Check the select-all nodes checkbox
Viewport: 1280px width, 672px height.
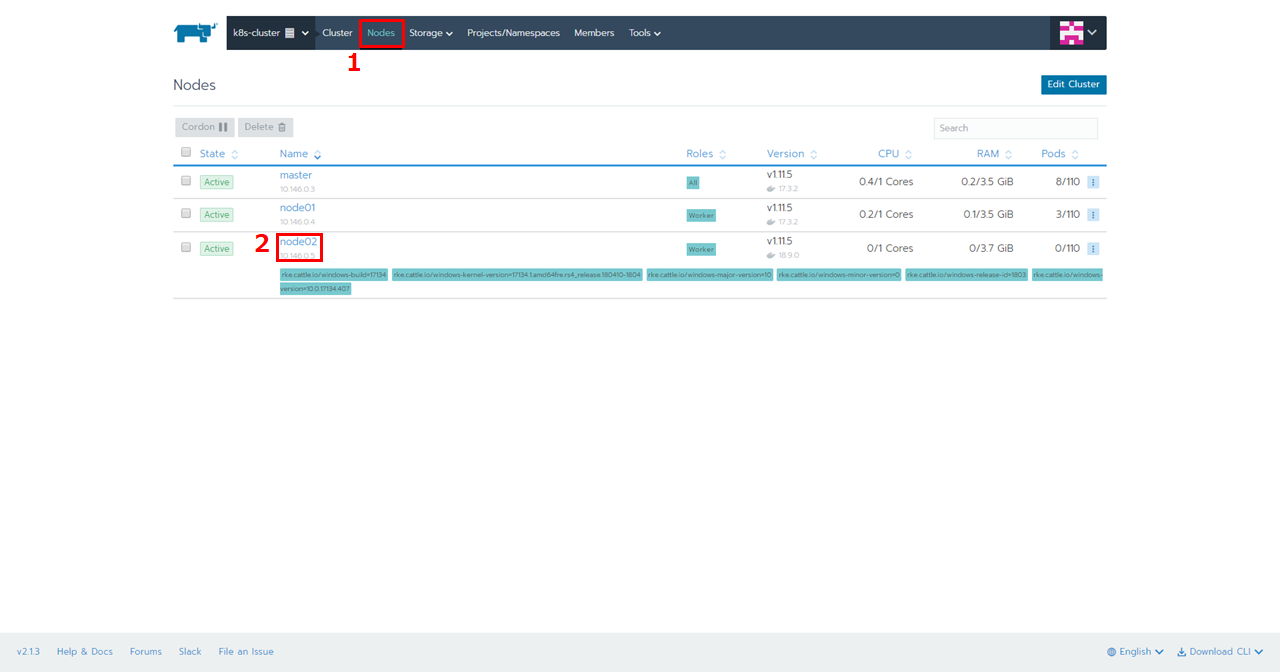click(x=186, y=152)
